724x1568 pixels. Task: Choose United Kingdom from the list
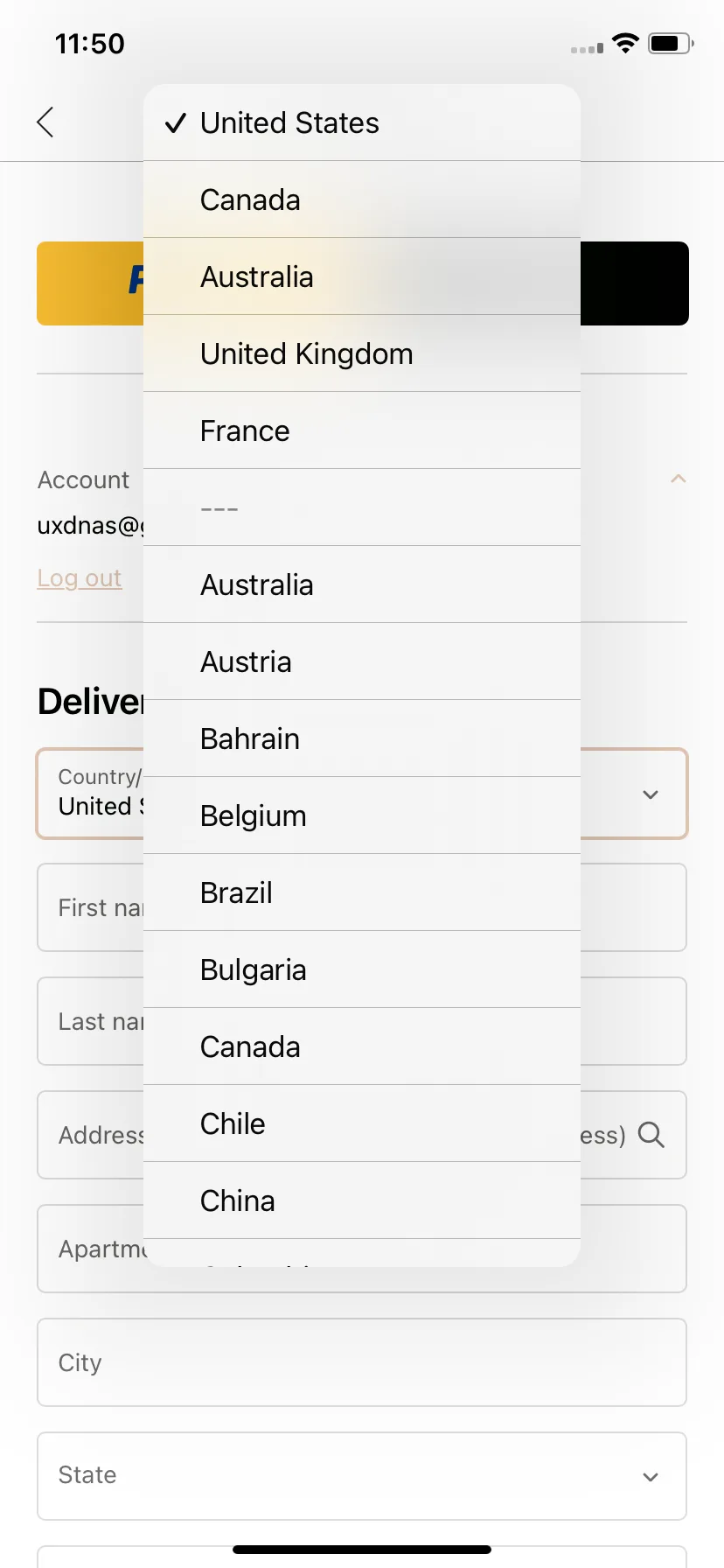pos(362,353)
